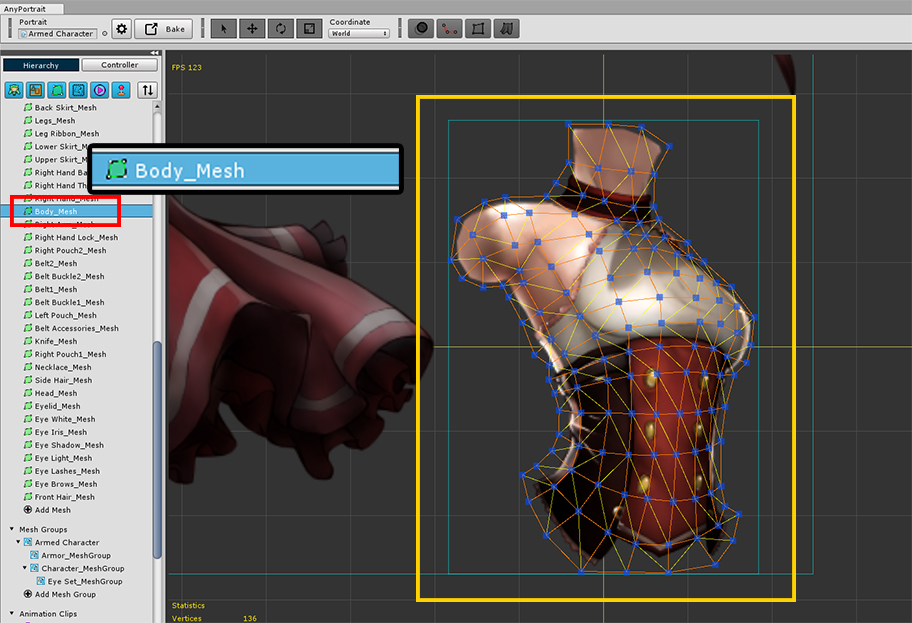Image resolution: width=912 pixels, height=623 pixels.
Task: Click the Bake button
Action: click(x=163, y=29)
